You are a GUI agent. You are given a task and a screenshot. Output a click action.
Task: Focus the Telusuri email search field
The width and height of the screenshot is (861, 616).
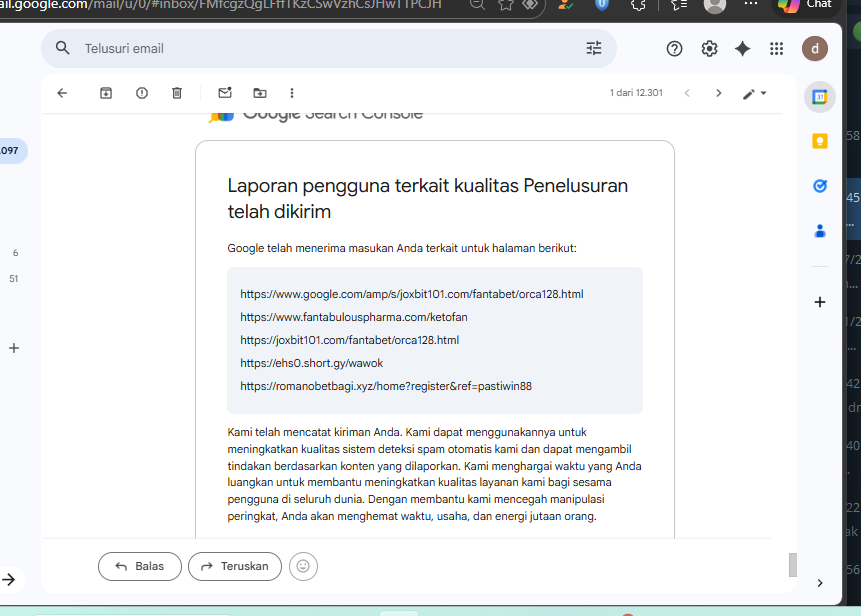tap(329, 48)
